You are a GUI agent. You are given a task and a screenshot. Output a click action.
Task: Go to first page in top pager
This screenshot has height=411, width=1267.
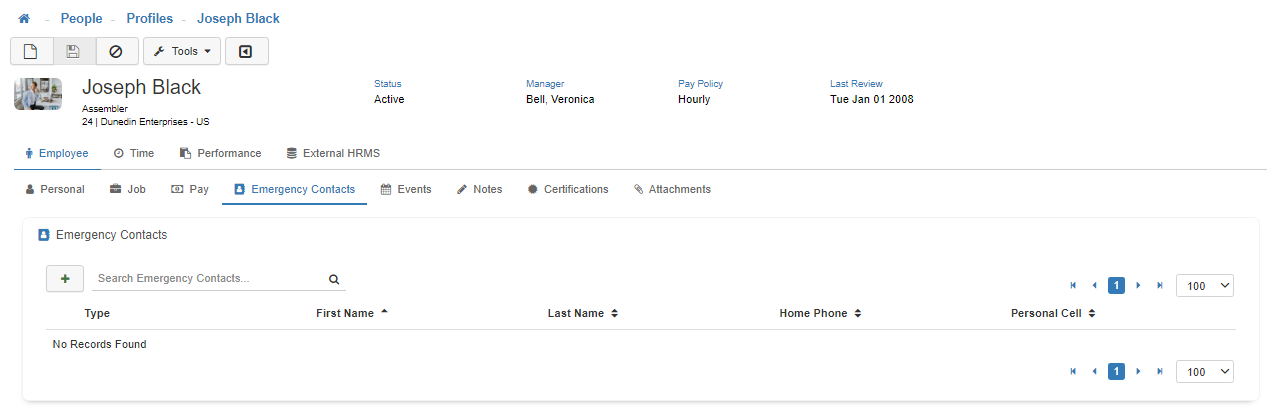pyautogui.click(x=1073, y=286)
